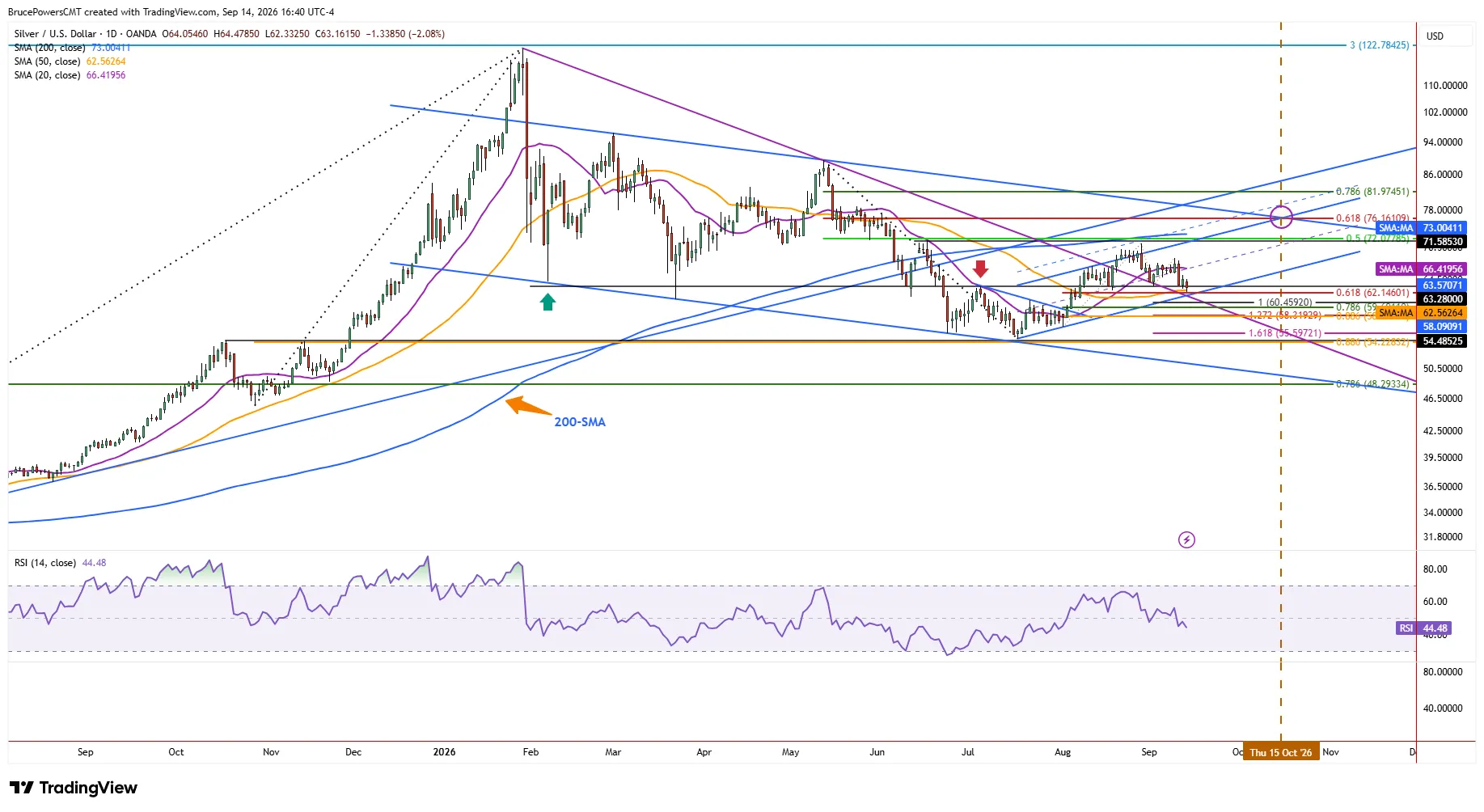The image size is (1484, 812).
Task: Select the 1.618 (55.59721) Fibonacci label
Action: pos(1285,333)
